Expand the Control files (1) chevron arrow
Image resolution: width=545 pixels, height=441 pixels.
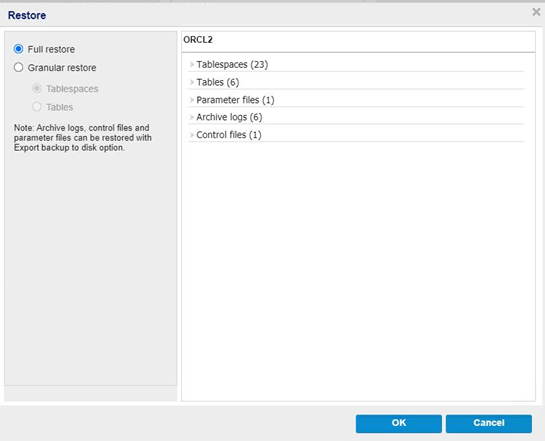point(192,135)
